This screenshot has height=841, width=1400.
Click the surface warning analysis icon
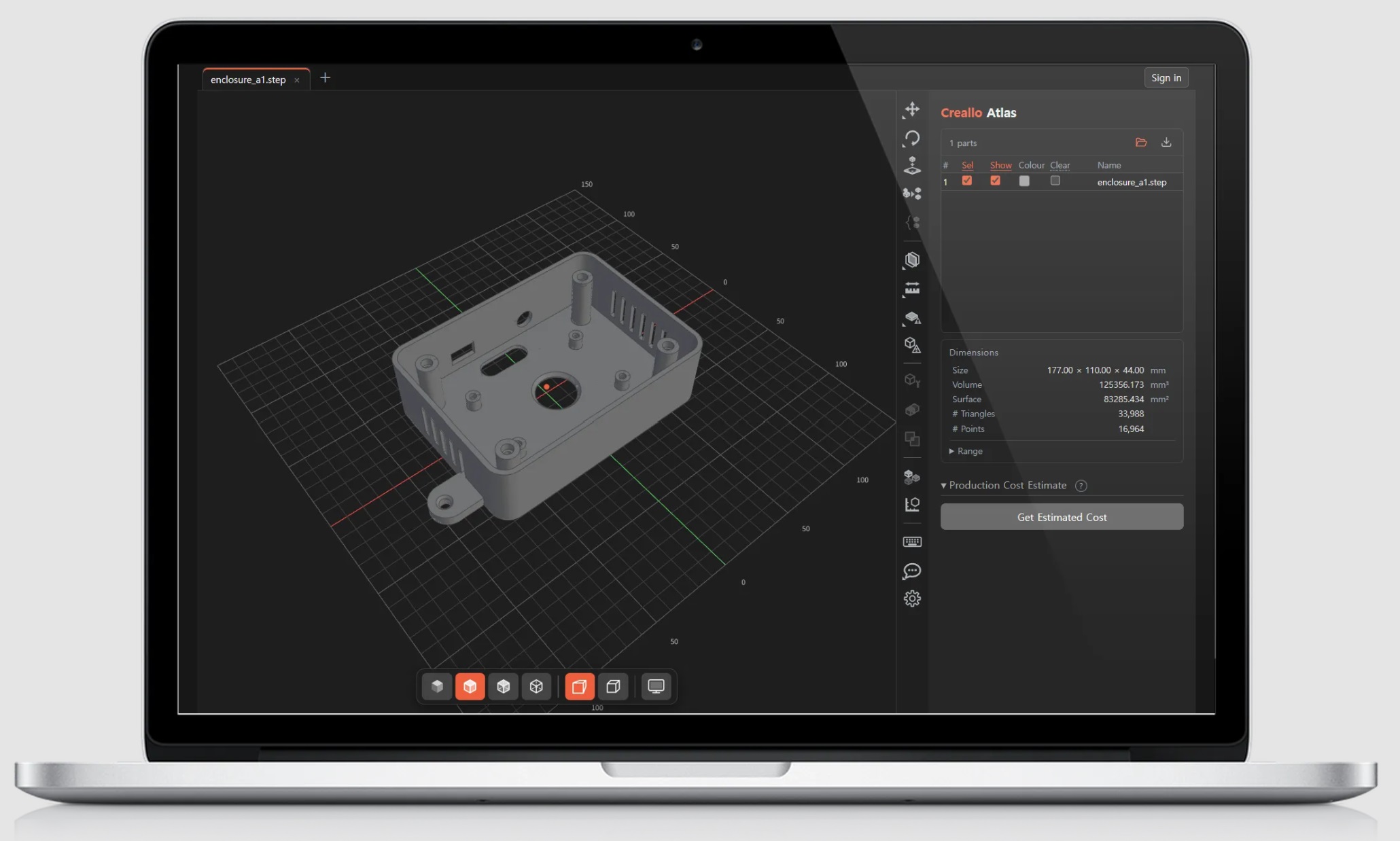coord(912,317)
